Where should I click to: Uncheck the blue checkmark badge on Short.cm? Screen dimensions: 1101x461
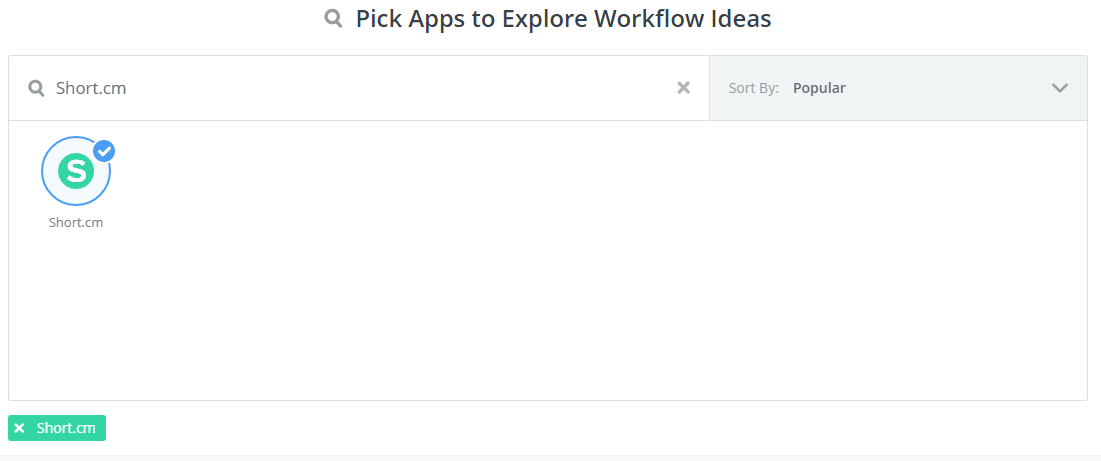[105, 151]
